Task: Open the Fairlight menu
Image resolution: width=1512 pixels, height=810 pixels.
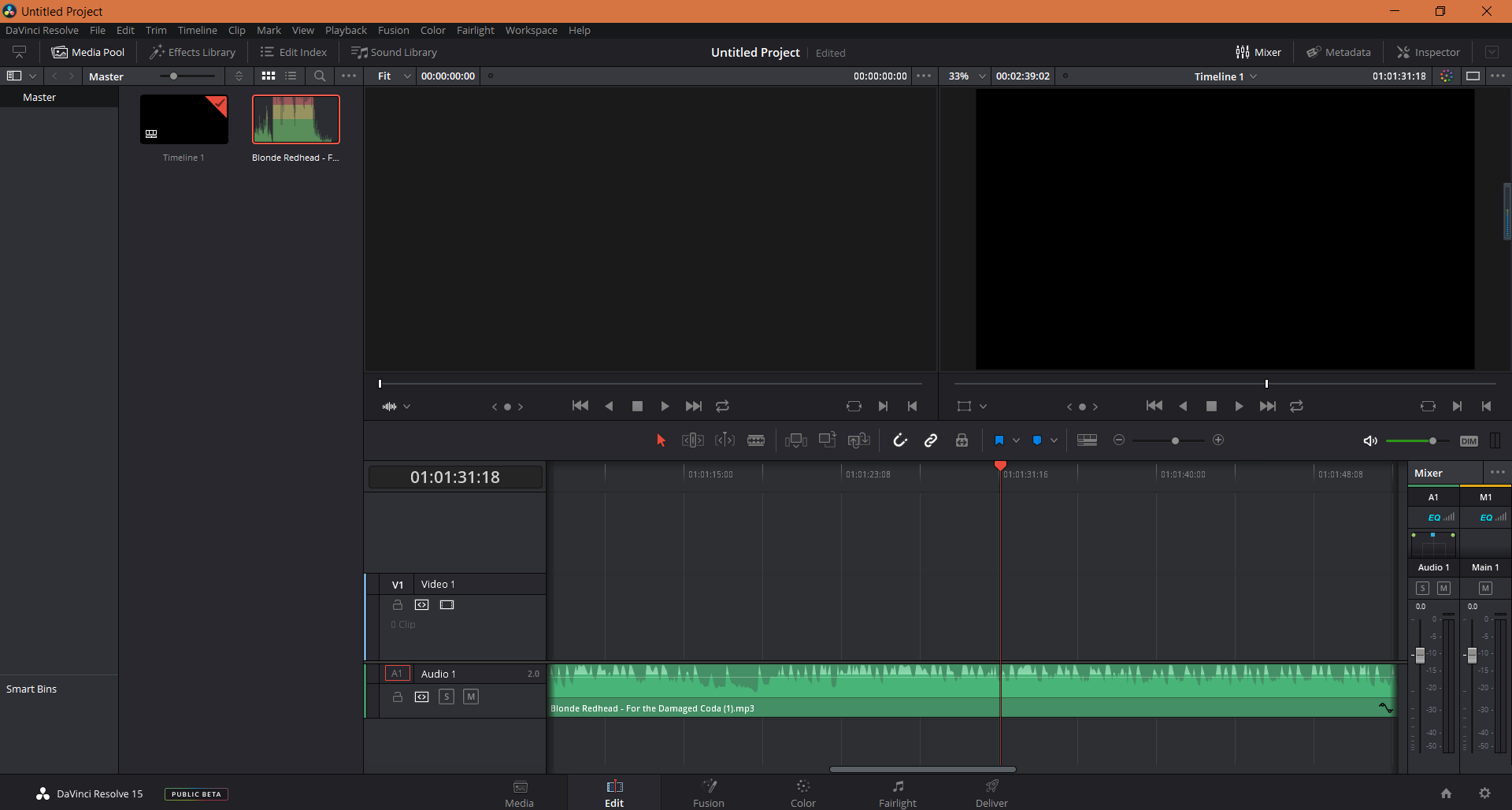Action: click(x=475, y=30)
